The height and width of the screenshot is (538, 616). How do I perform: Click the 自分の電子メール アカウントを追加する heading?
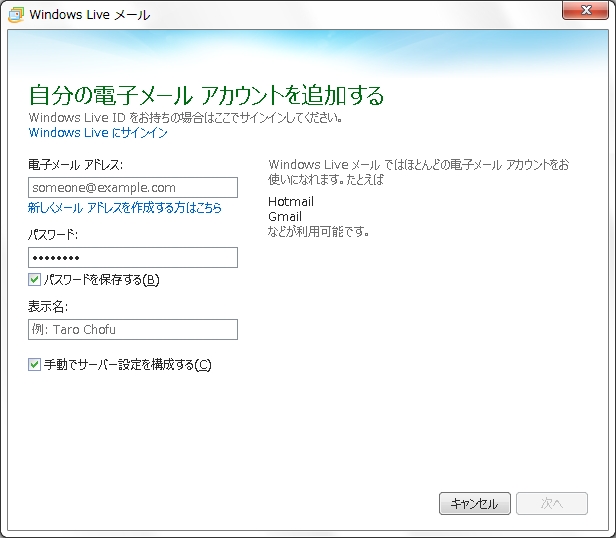click(x=207, y=95)
